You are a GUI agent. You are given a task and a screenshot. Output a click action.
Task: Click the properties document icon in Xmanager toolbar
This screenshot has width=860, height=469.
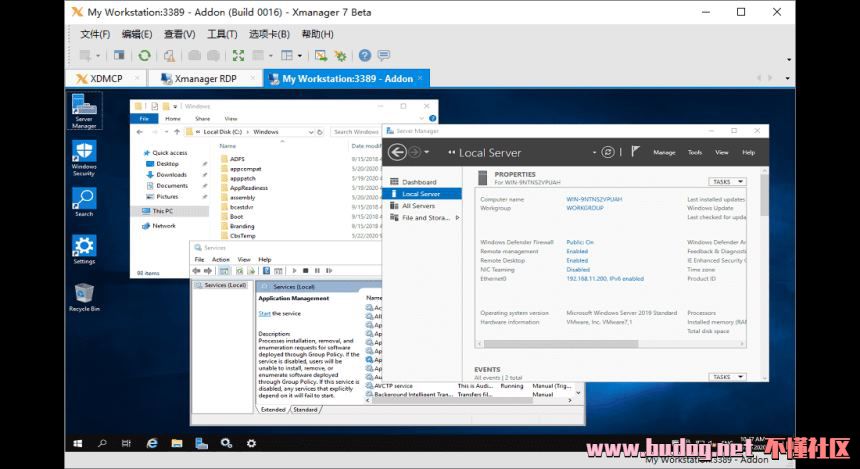[x=169, y=55]
